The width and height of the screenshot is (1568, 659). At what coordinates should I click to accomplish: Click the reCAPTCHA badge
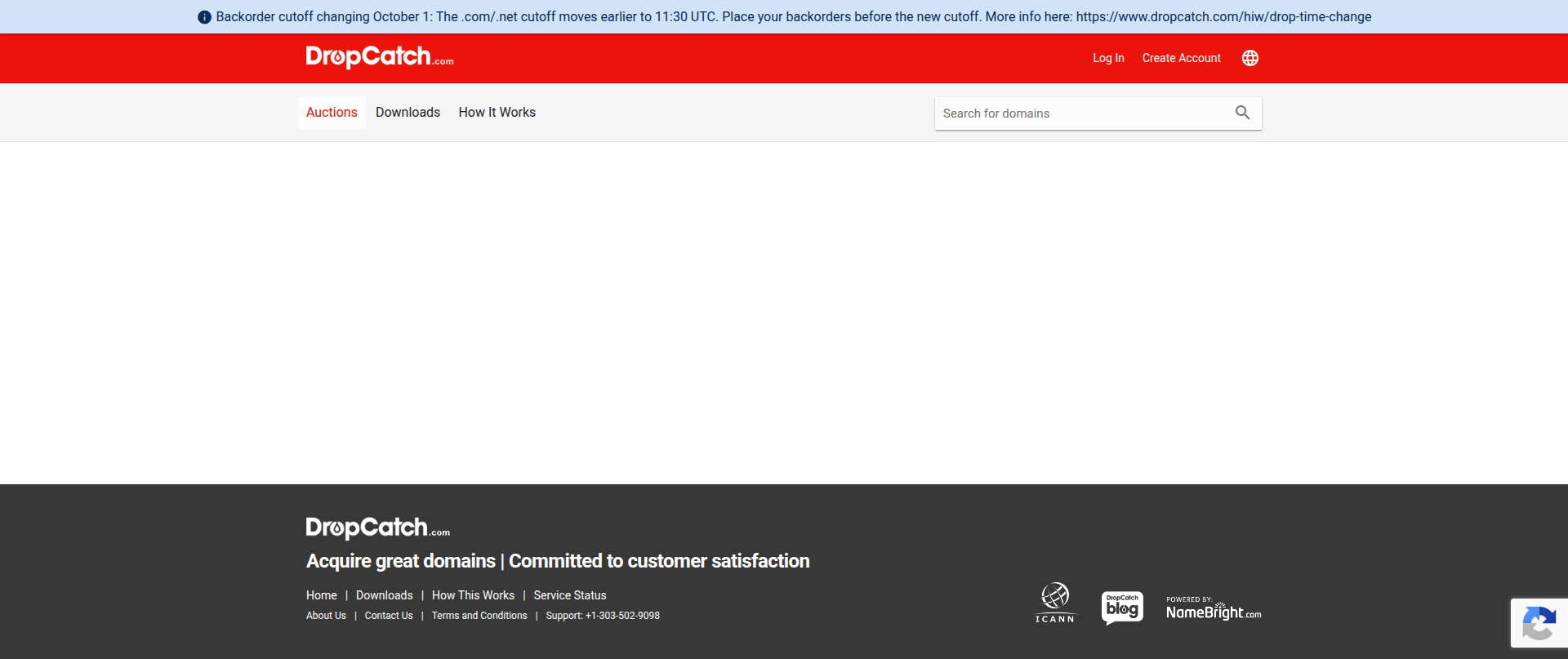click(1539, 623)
